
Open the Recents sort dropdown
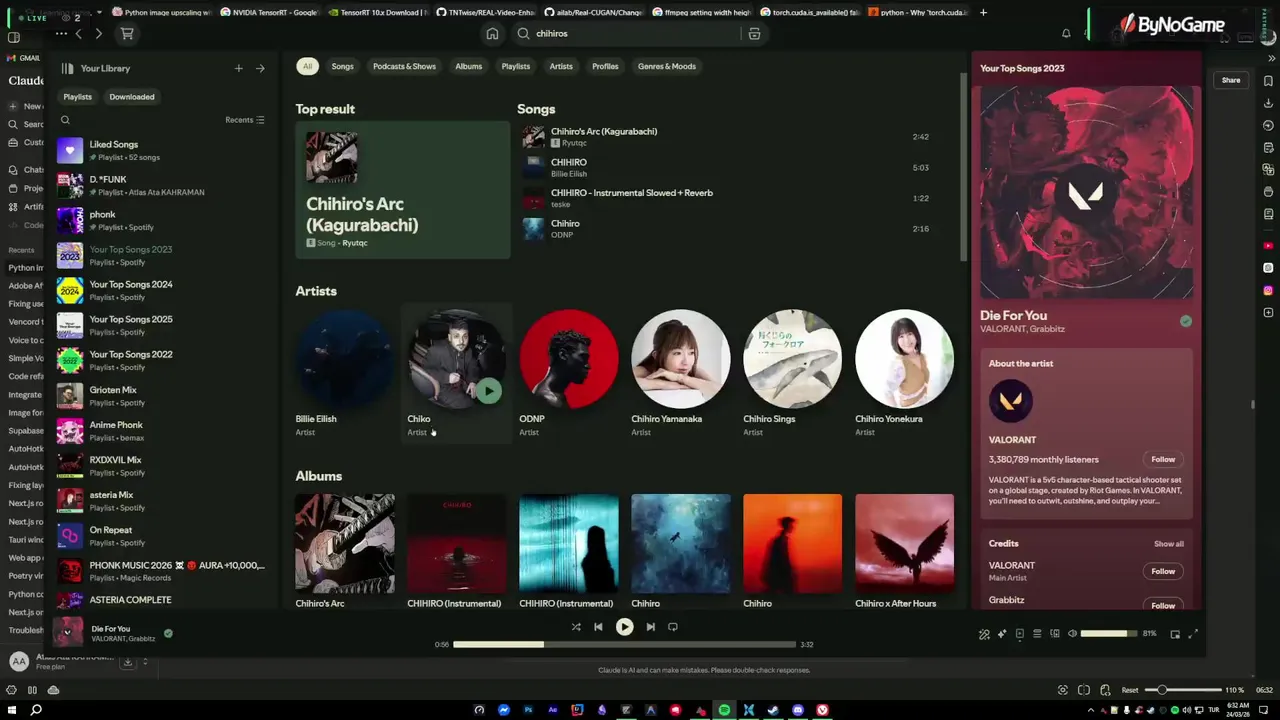point(245,120)
